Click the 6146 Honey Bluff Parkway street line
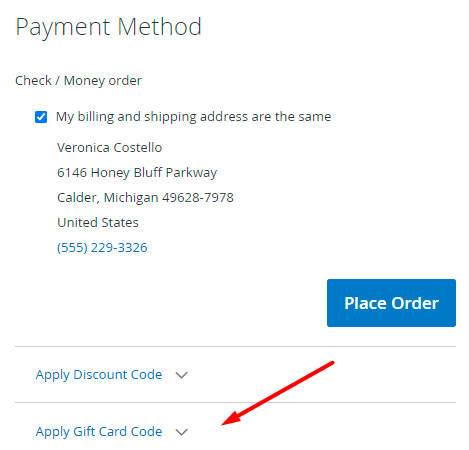Viewport: 469px width, 450px height. coord(137,173)
